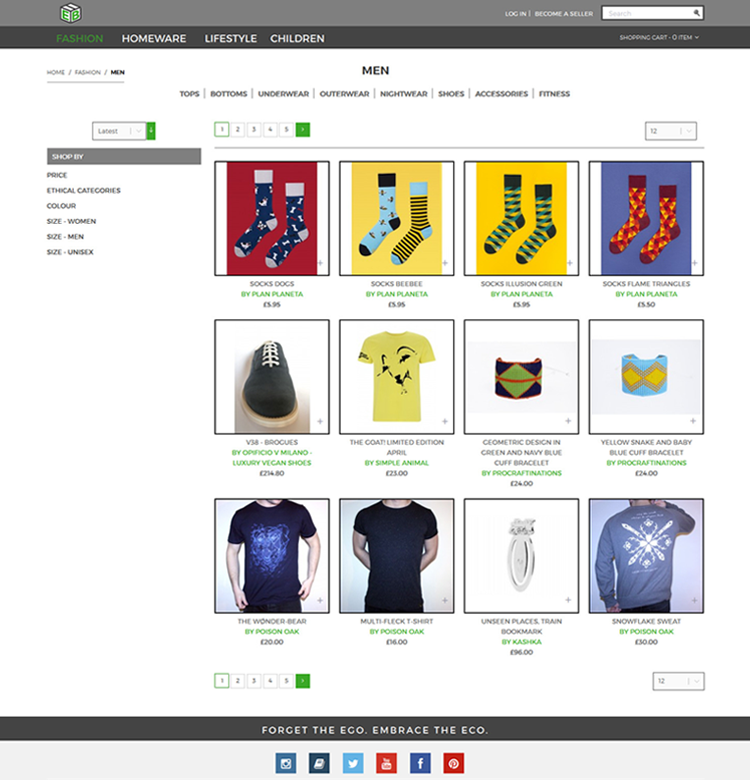Toggle the green sort direction arrow
The height and width of the screenshot is (780, 750).
pos(151,131)
